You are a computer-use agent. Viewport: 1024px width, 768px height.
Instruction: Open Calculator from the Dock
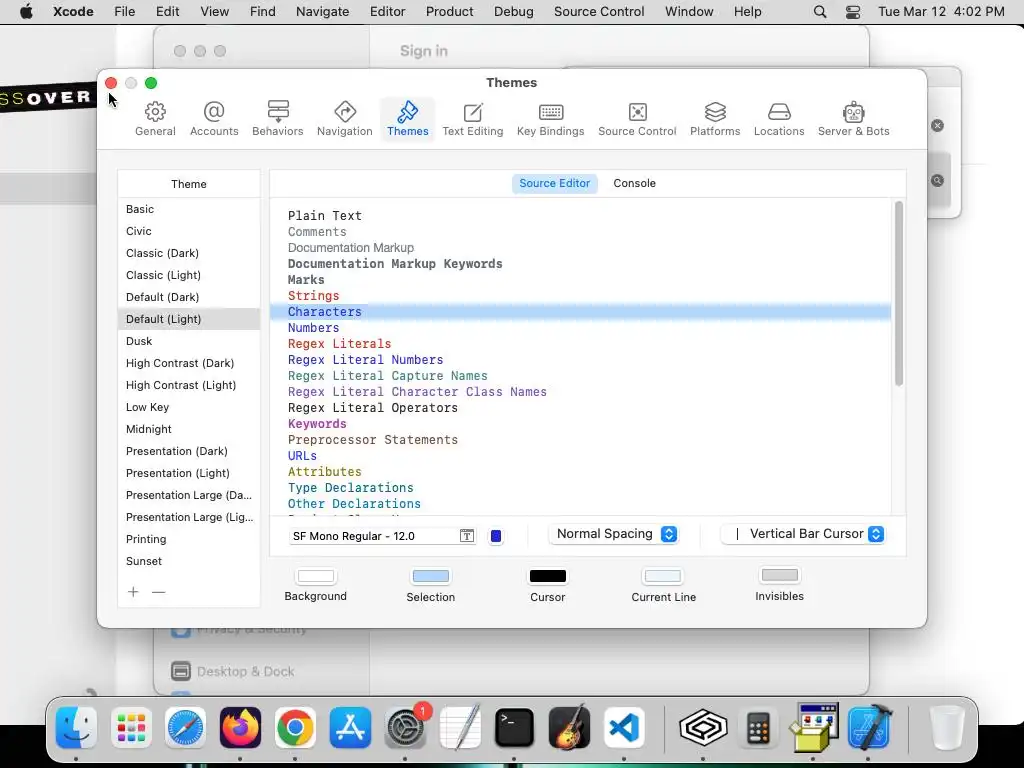pos(758,728)
